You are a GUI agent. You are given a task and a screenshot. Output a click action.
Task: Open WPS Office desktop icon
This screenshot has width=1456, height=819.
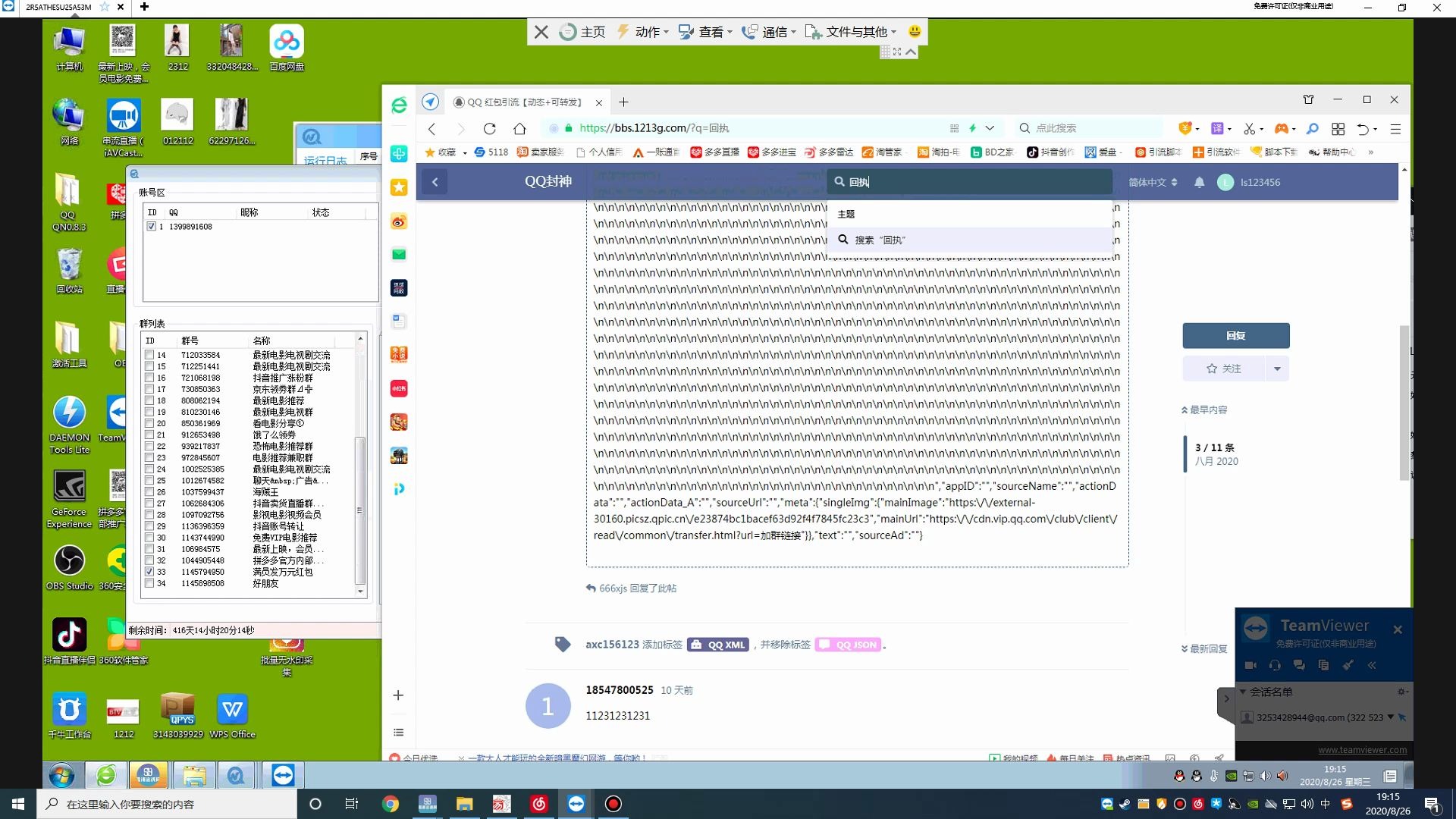(232, 716)
